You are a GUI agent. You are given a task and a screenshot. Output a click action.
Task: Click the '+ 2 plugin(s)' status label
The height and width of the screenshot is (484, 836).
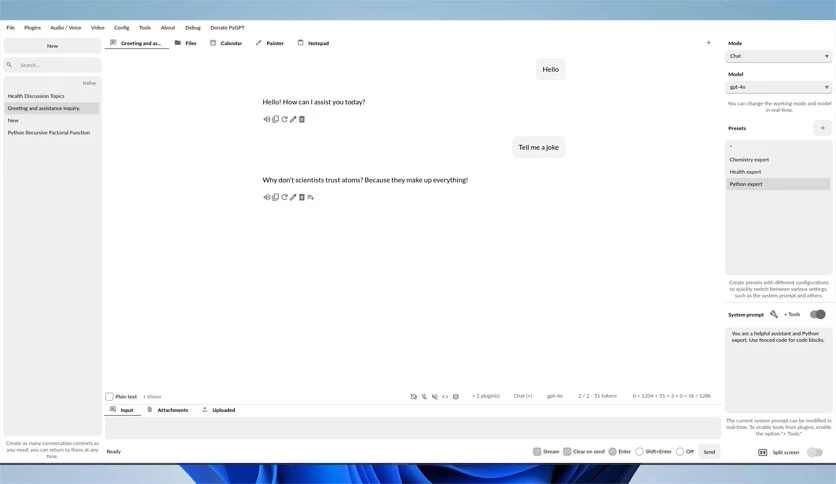486,396
